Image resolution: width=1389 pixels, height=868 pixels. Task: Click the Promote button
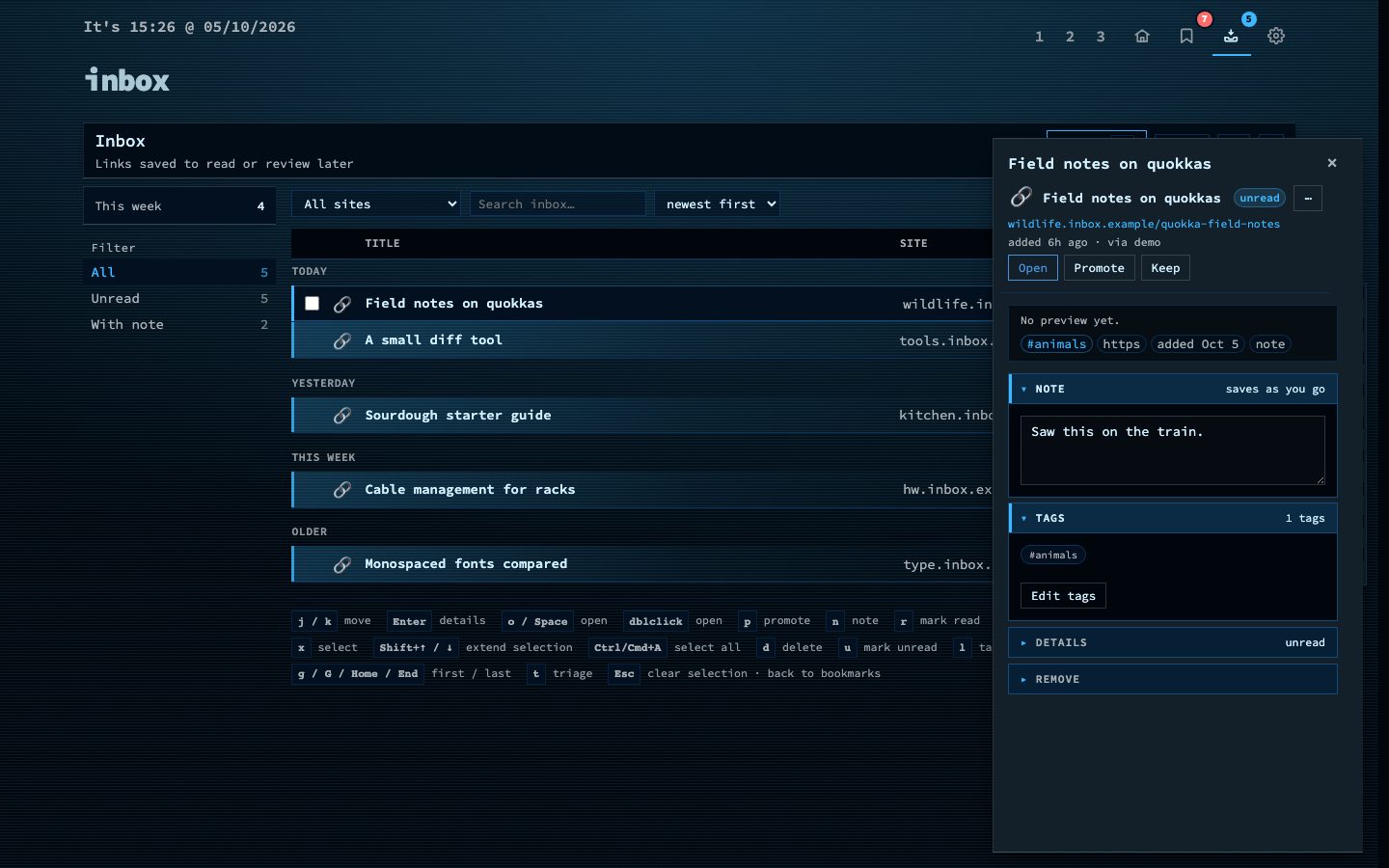pos(1099,268)
